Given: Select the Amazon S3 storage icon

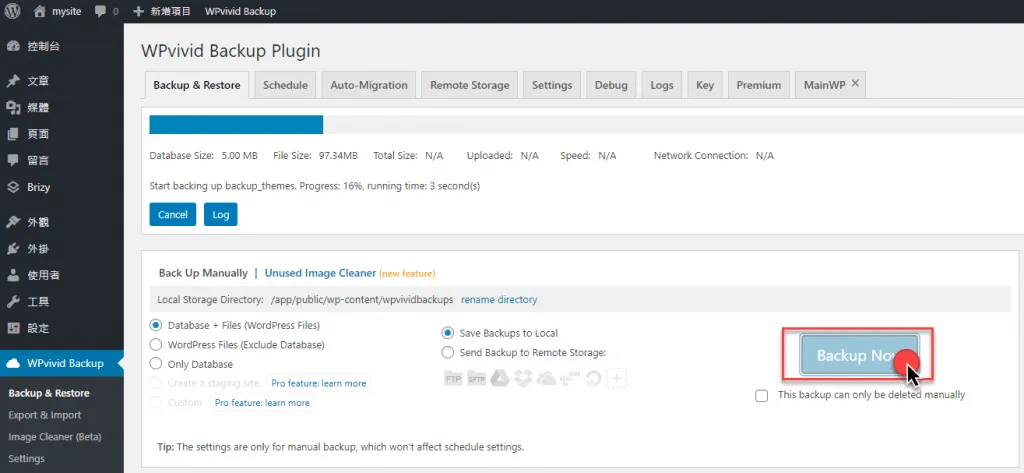Looking at the screenshot, I should 569,378.
